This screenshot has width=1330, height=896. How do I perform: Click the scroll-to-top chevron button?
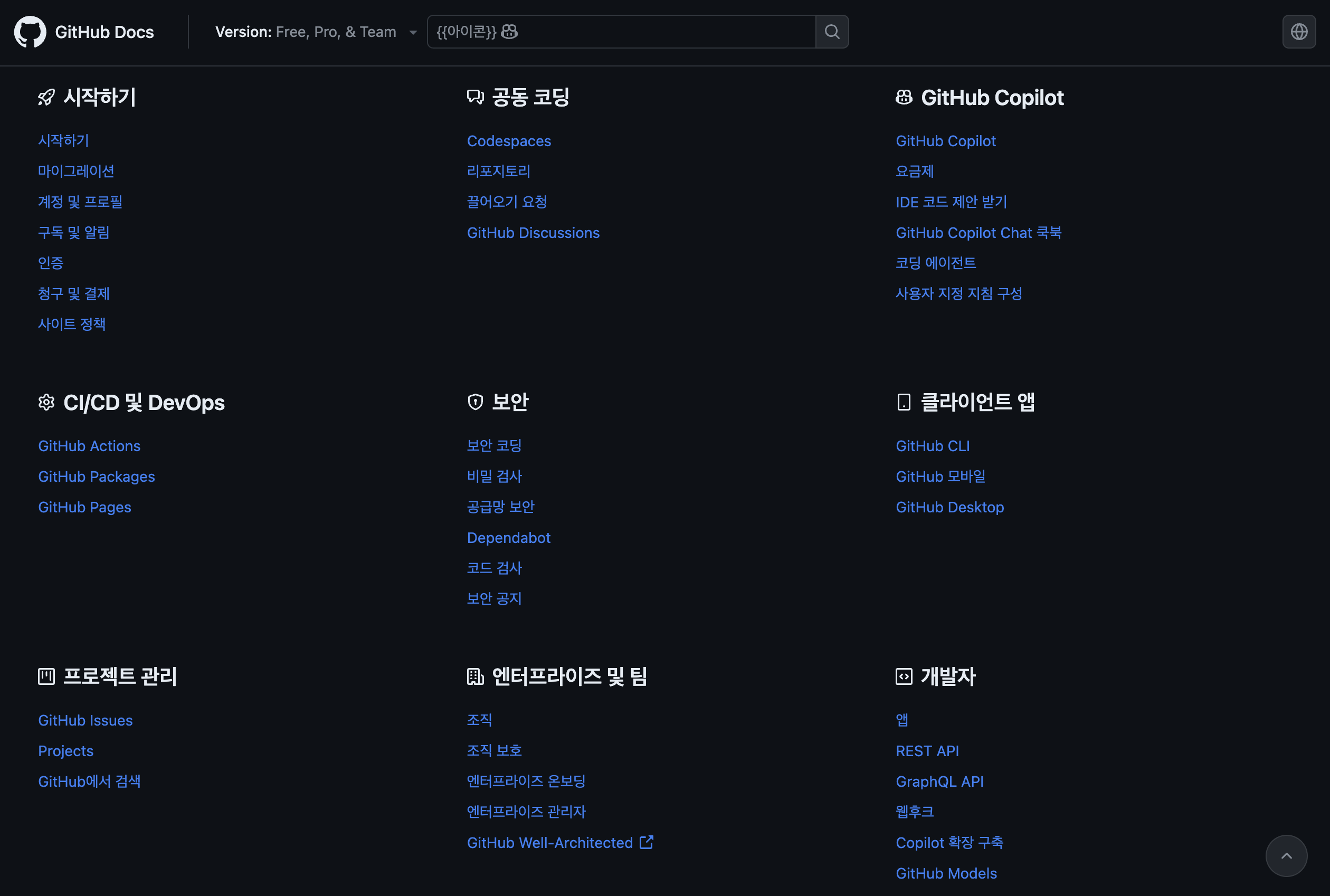1286,855
